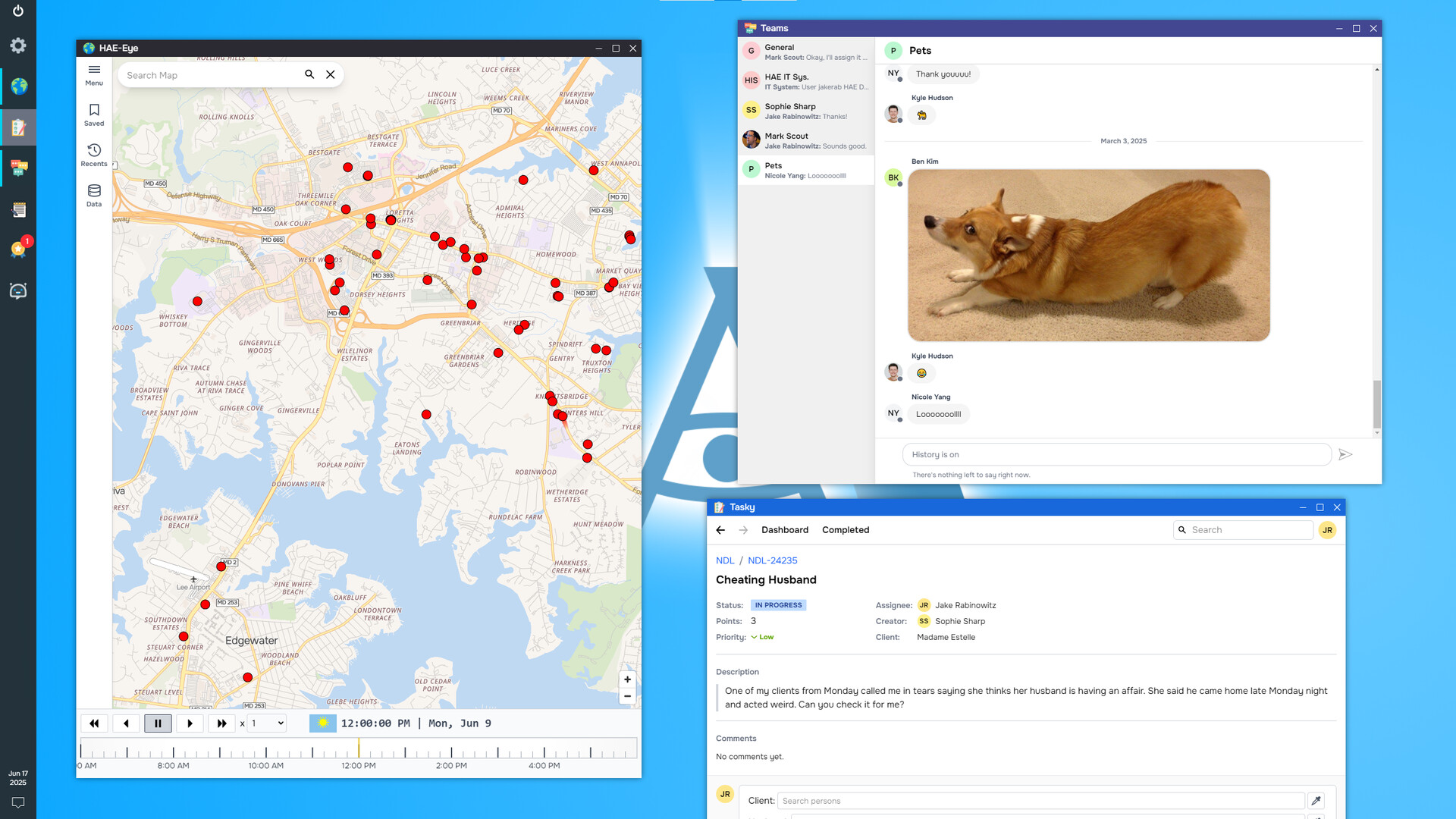Open the Recents history panel
The height and width of the screenshot is (819, 1456).
94,155
